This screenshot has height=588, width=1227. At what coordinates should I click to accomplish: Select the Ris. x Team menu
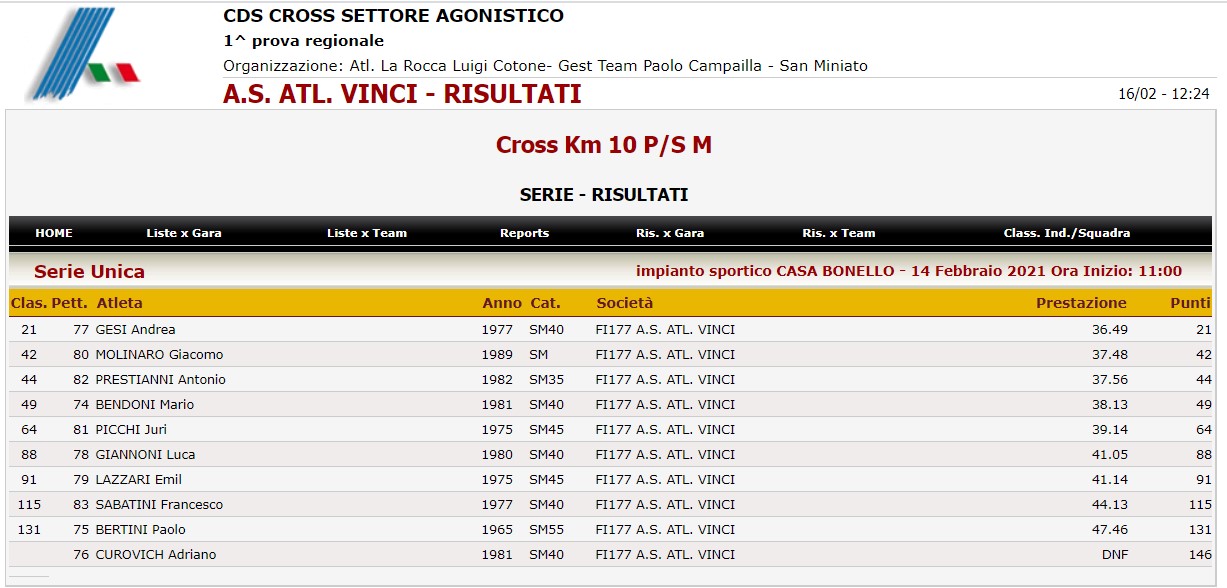(x=839, y=233)
